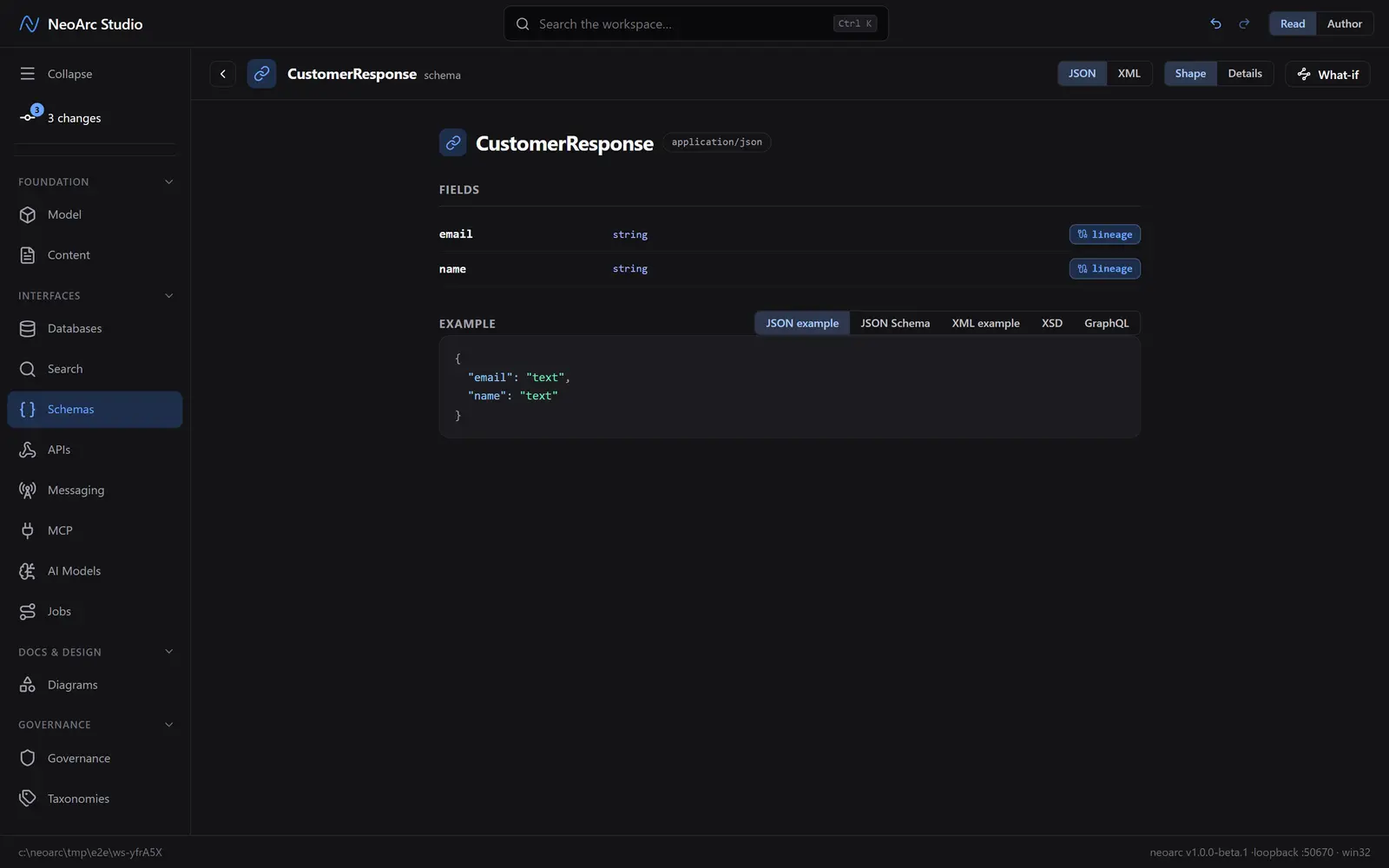Click the email field name
This screenshot has width=1389, height=868.
coord(456,234)
